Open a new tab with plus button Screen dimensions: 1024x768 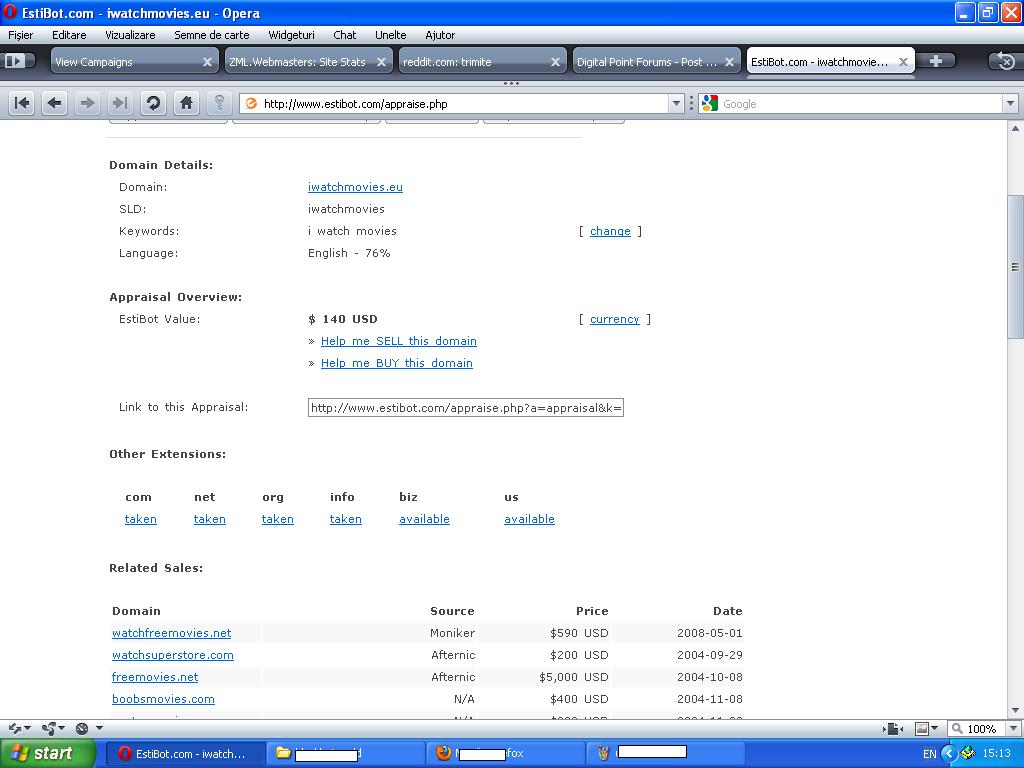(936, 61)
